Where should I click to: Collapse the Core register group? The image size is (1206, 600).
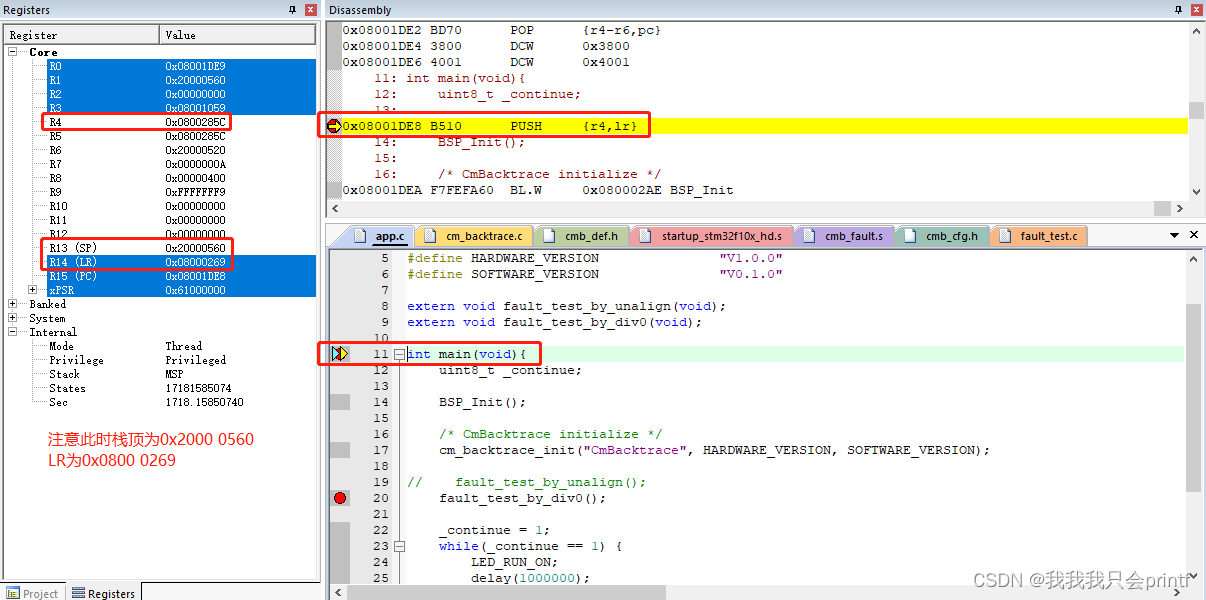13,52
